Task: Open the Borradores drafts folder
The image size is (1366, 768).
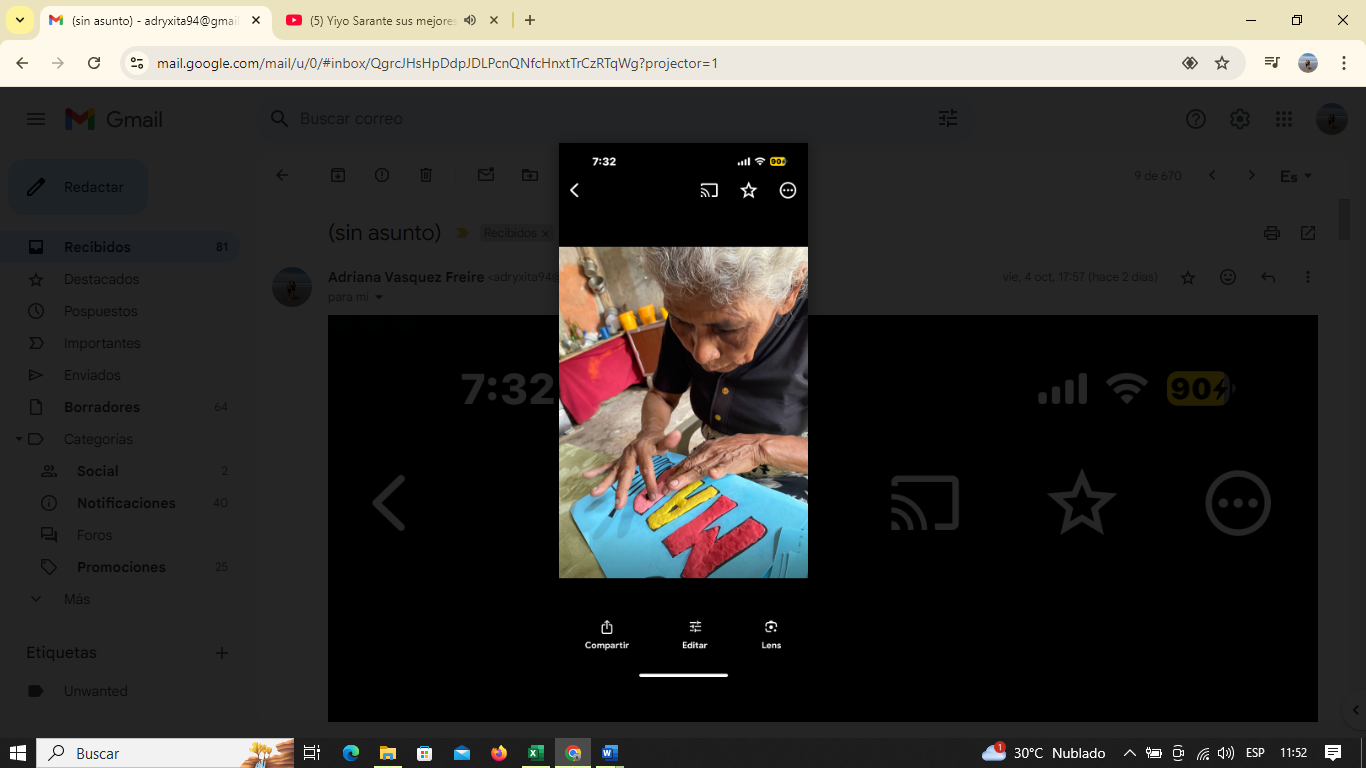Action: coord(101,407)
